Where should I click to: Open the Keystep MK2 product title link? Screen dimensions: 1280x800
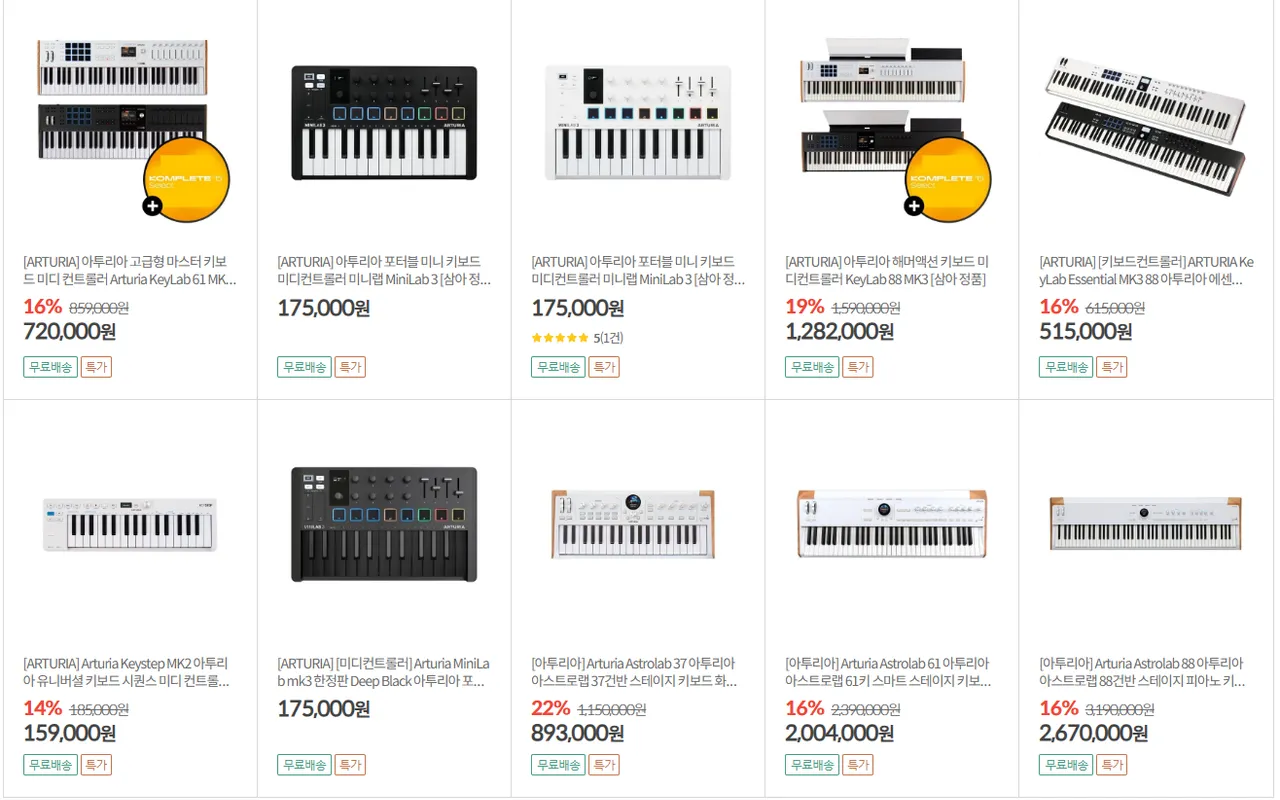126,672
